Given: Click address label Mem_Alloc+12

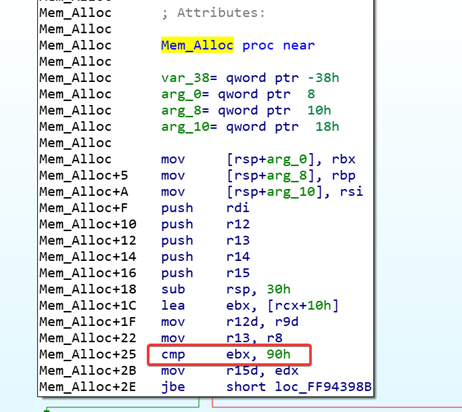Looking at the screenshot, I should pyautogui.click(x=88, y=240).
